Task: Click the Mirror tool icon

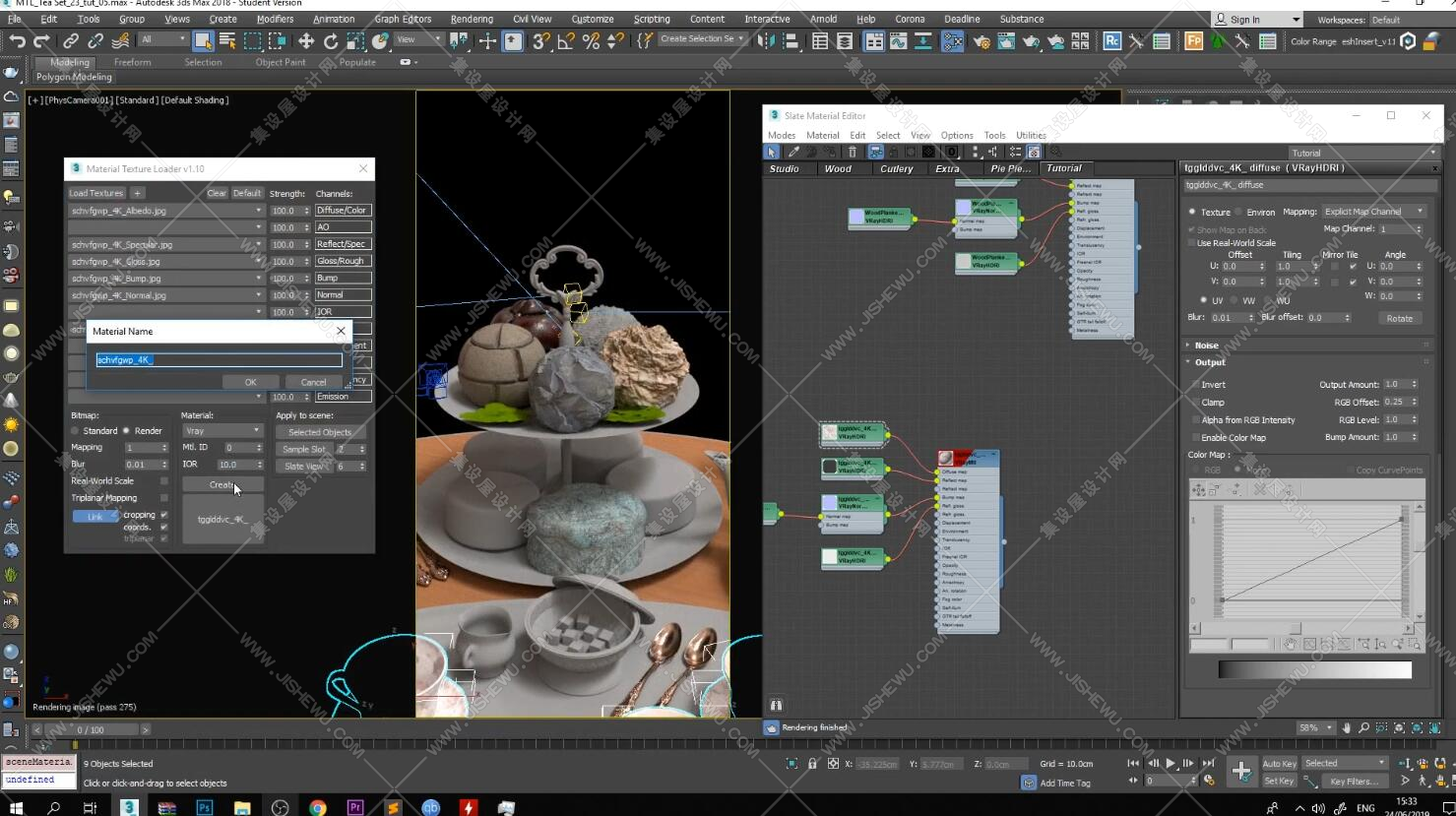Action: pyautogui.click(x=766, y=40)
